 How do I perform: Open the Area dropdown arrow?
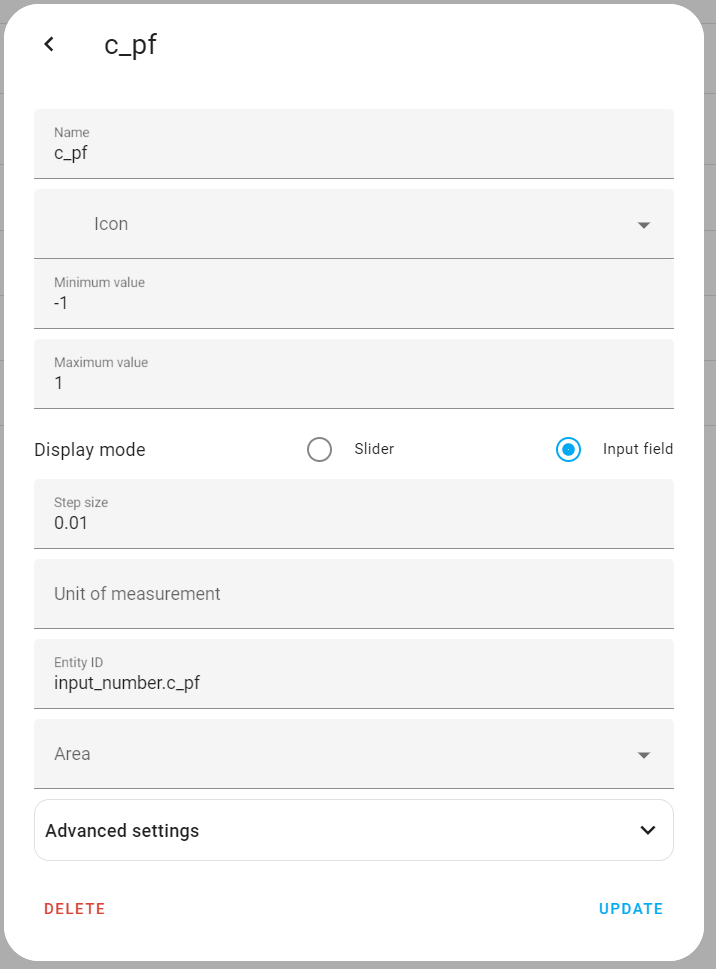click(644, 755)
